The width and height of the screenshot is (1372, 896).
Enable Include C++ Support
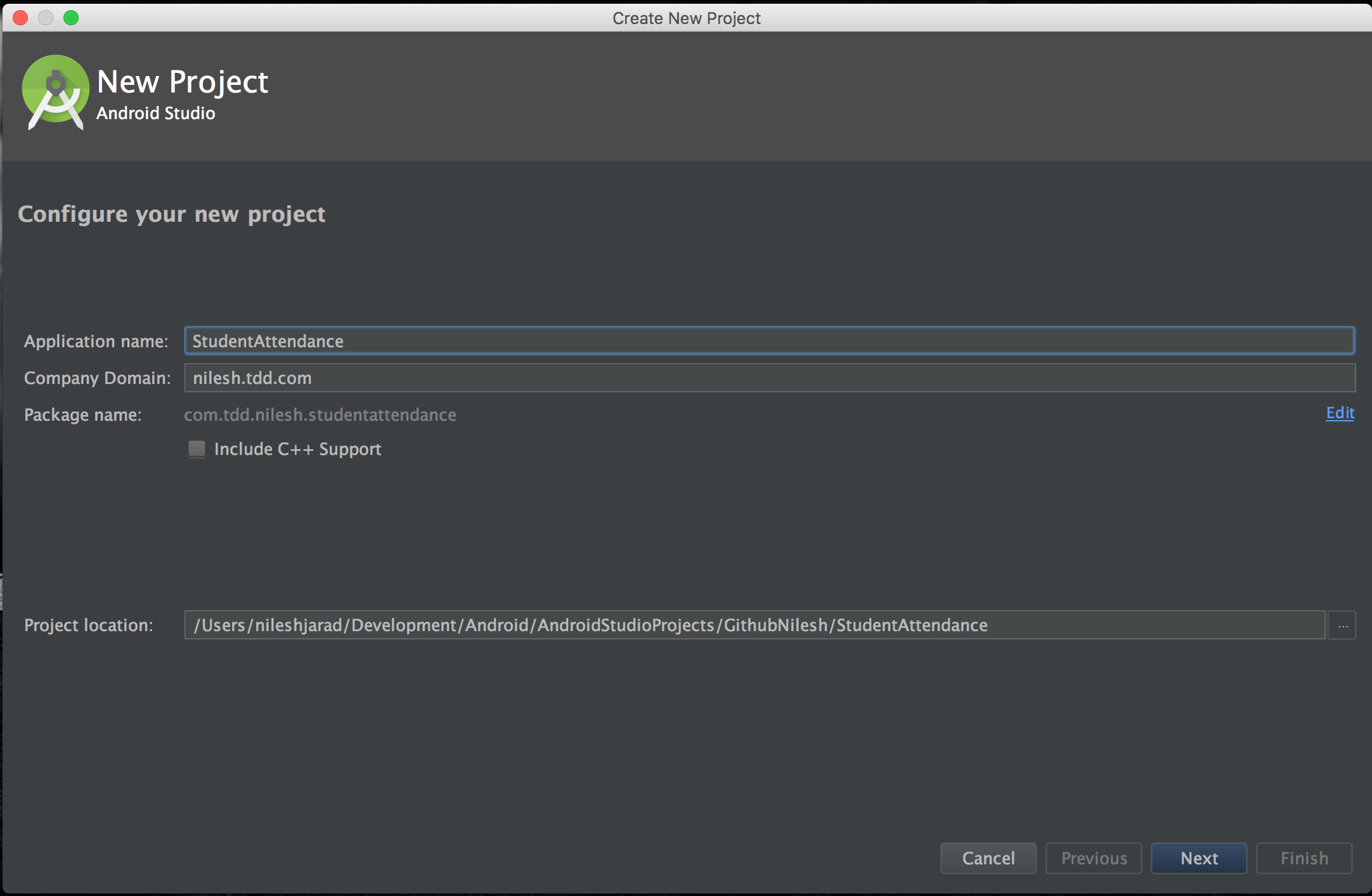point(197,449)
